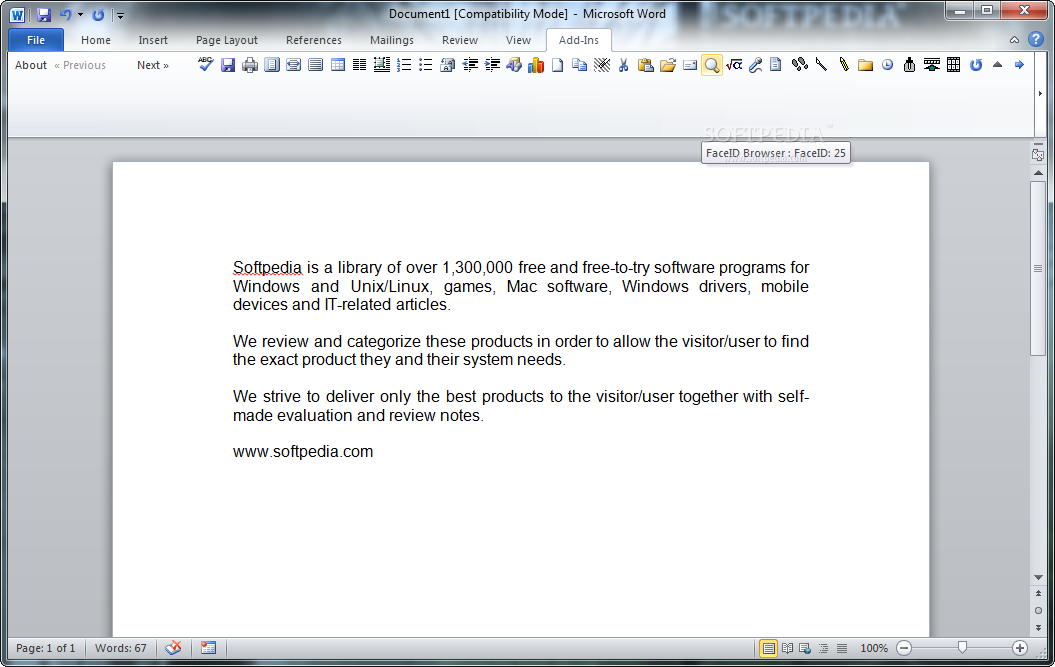Click the footprints icon
The image size is (1055, 667).
tap(799, 65)
